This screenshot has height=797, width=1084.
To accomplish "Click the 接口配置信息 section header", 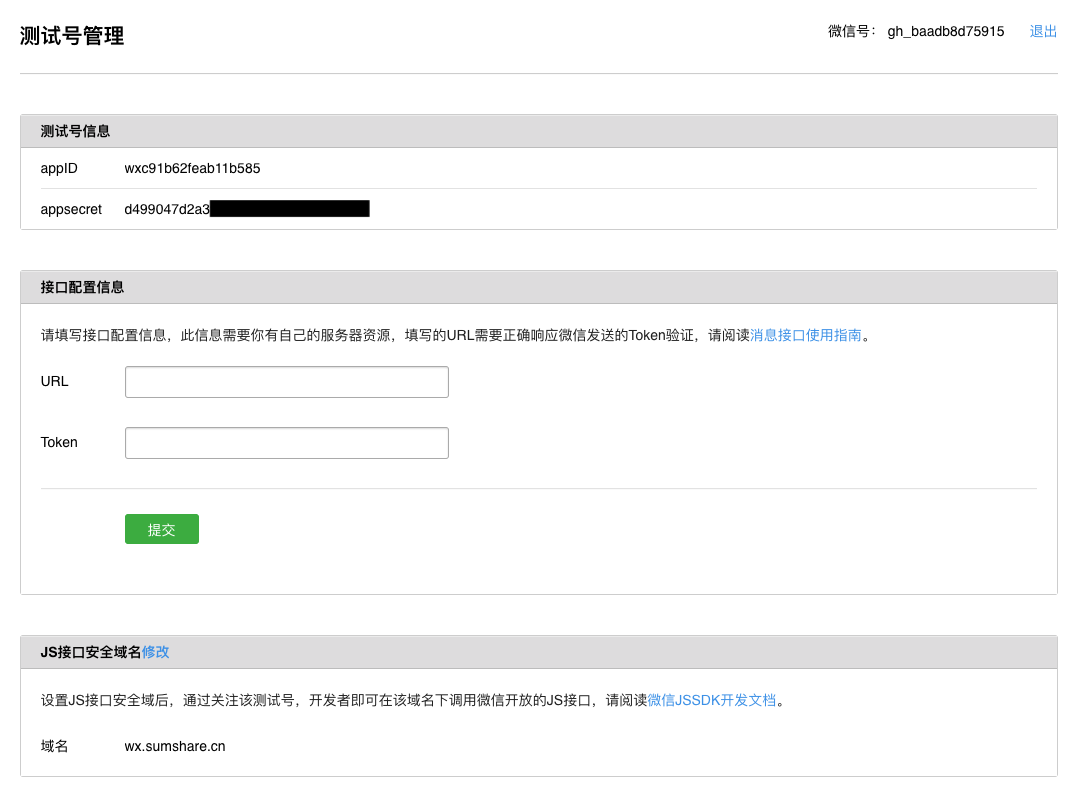I will (82, 287).
